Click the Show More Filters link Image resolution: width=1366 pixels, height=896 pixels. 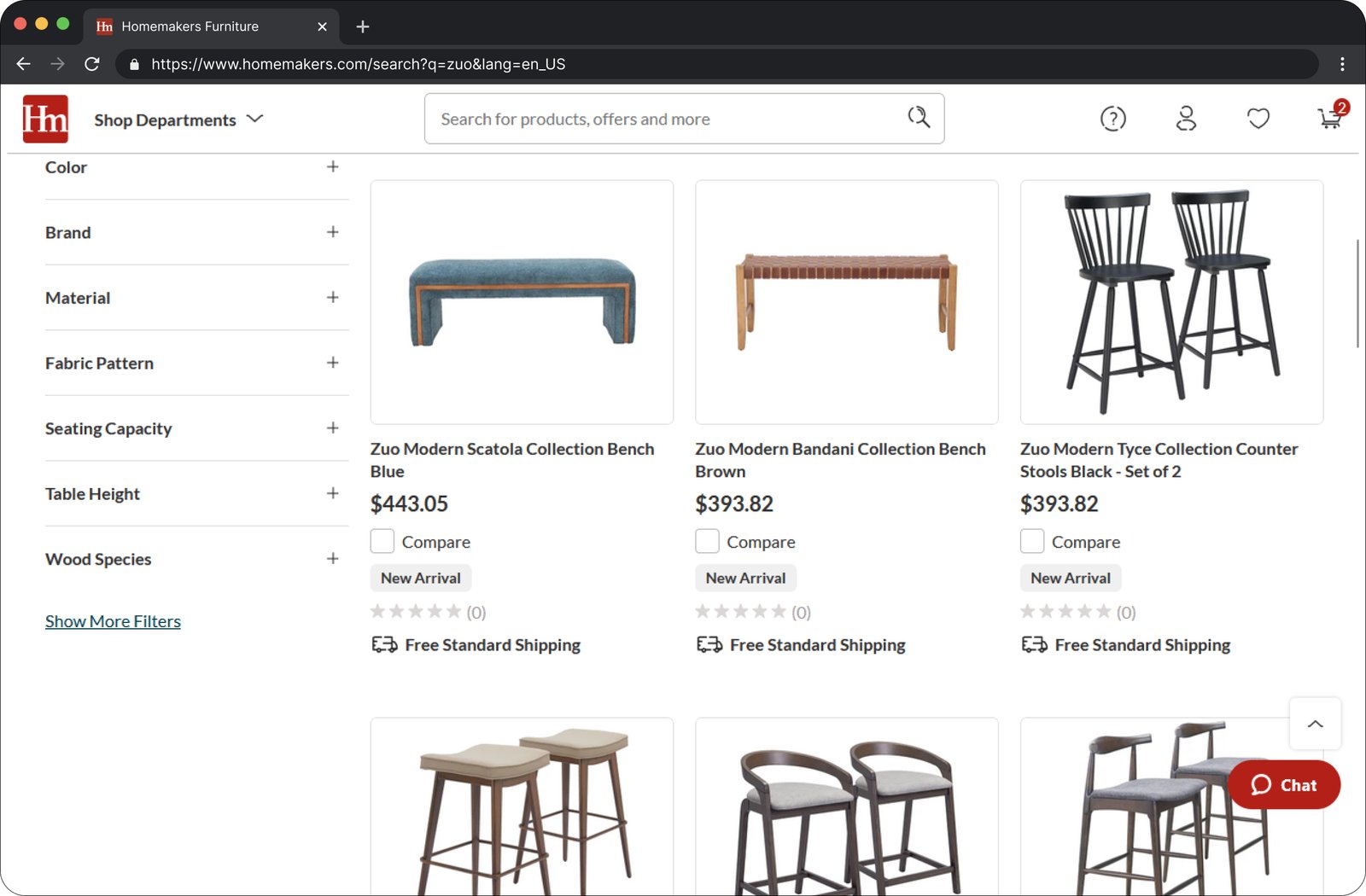(113, 621)
